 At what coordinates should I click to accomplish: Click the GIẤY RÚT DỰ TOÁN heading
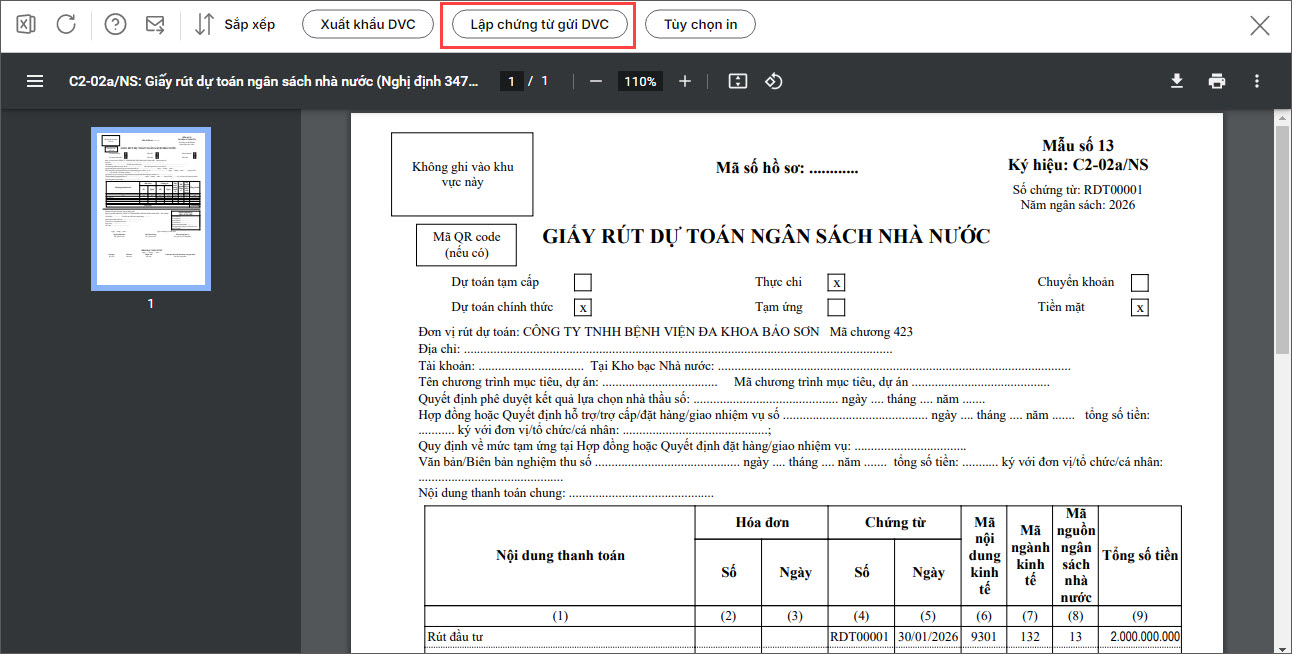point(766,237)
